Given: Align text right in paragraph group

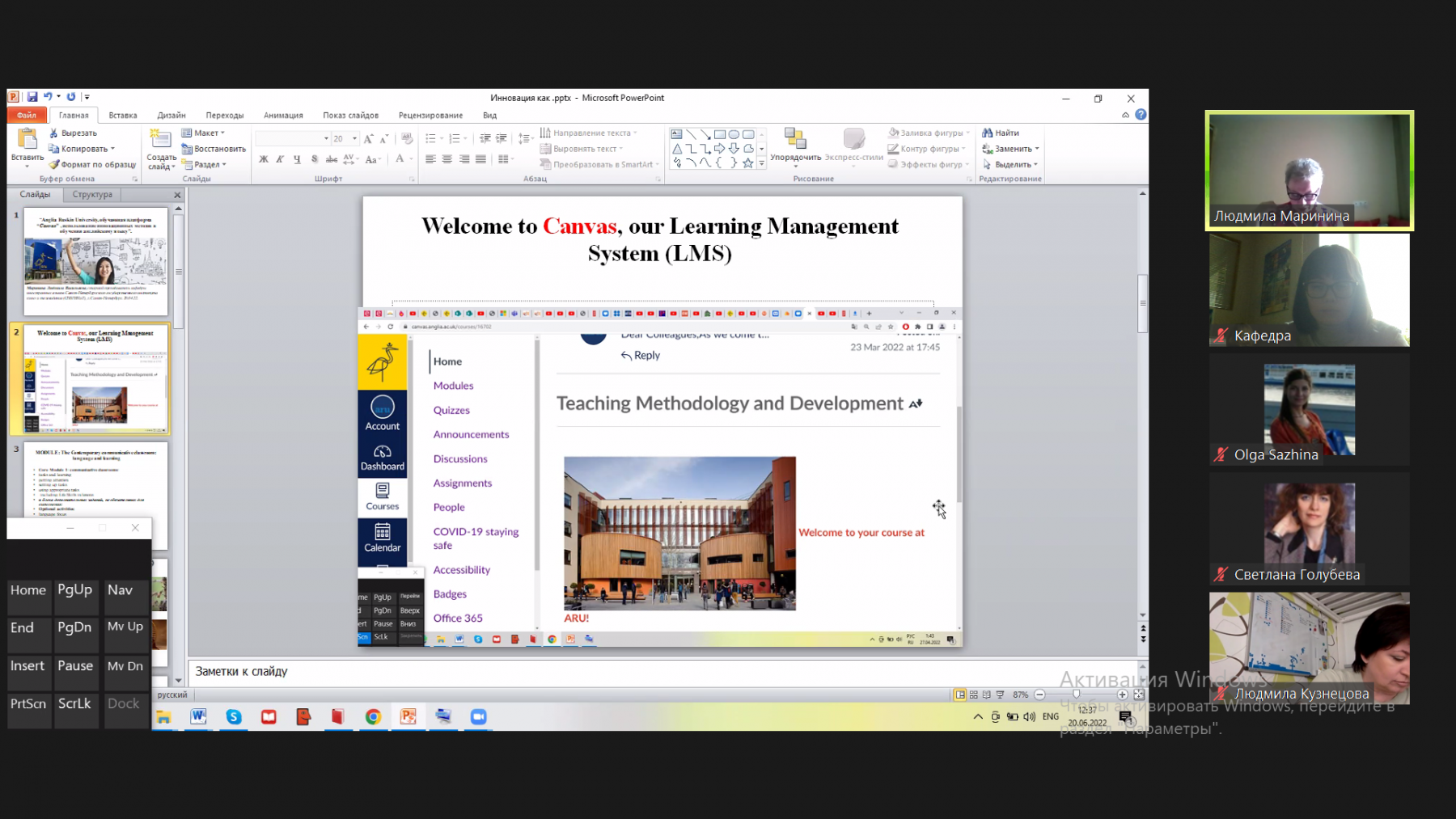Looking at the screenshot, I should pyautogui.click(x=464, y=159).
